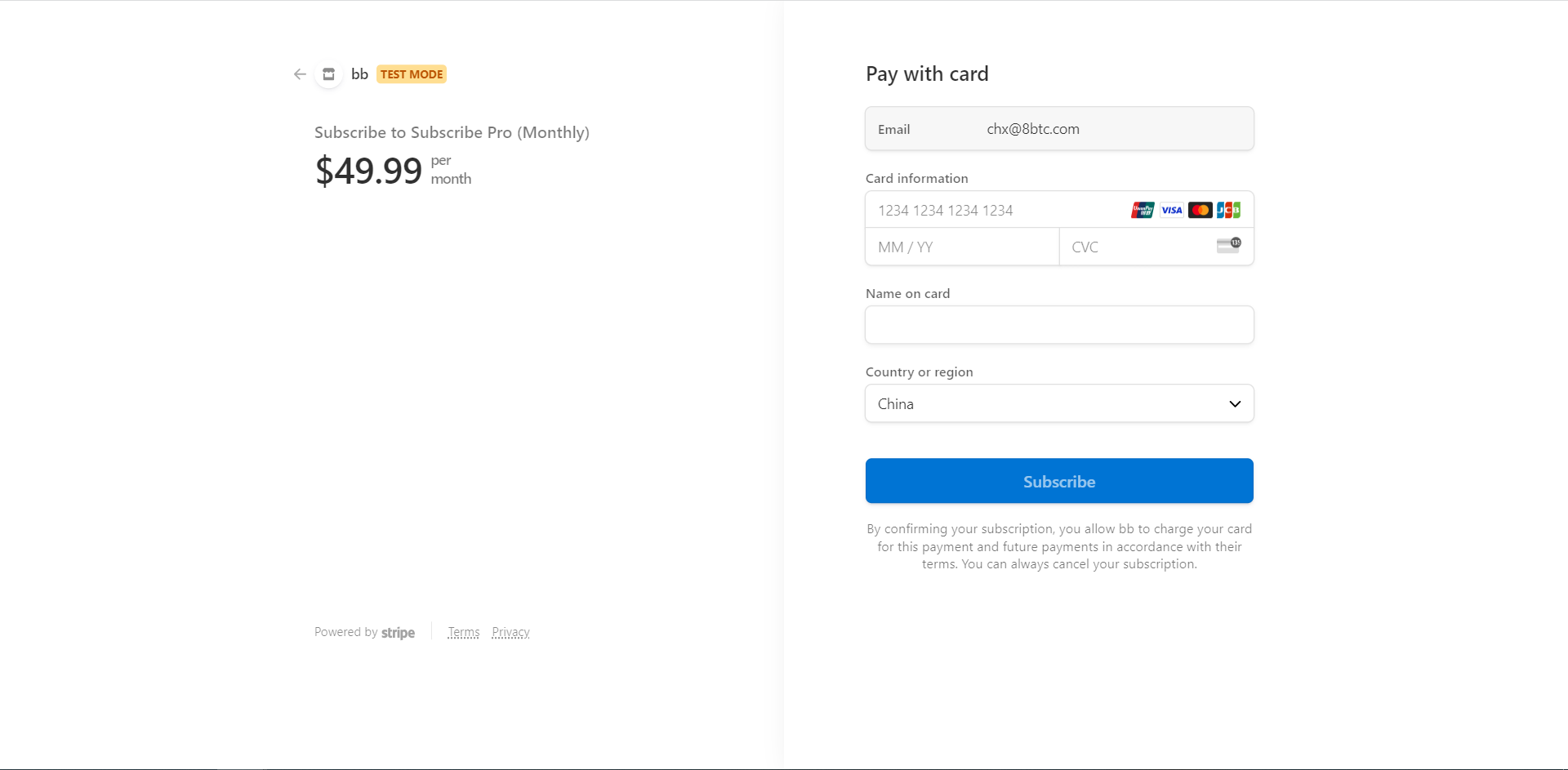Click the JCB card brand icon
The width and height of the screenshot is (1568, 770).
click(1228, 211)
